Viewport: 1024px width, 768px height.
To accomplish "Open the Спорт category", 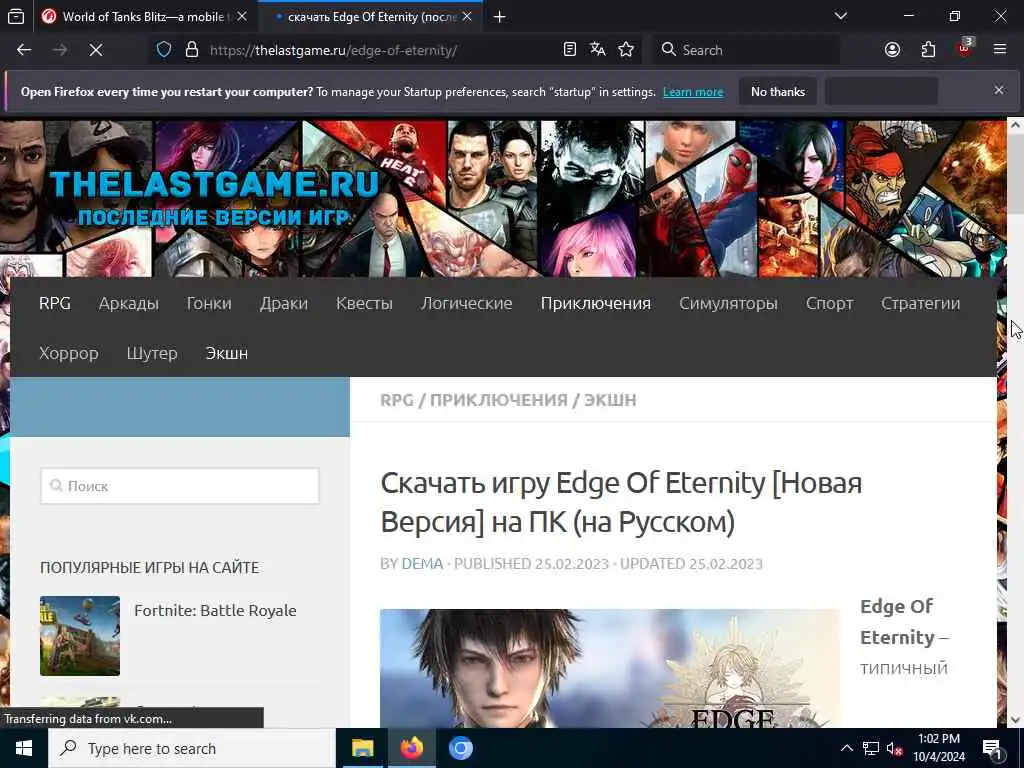I will tap(829, 303).
